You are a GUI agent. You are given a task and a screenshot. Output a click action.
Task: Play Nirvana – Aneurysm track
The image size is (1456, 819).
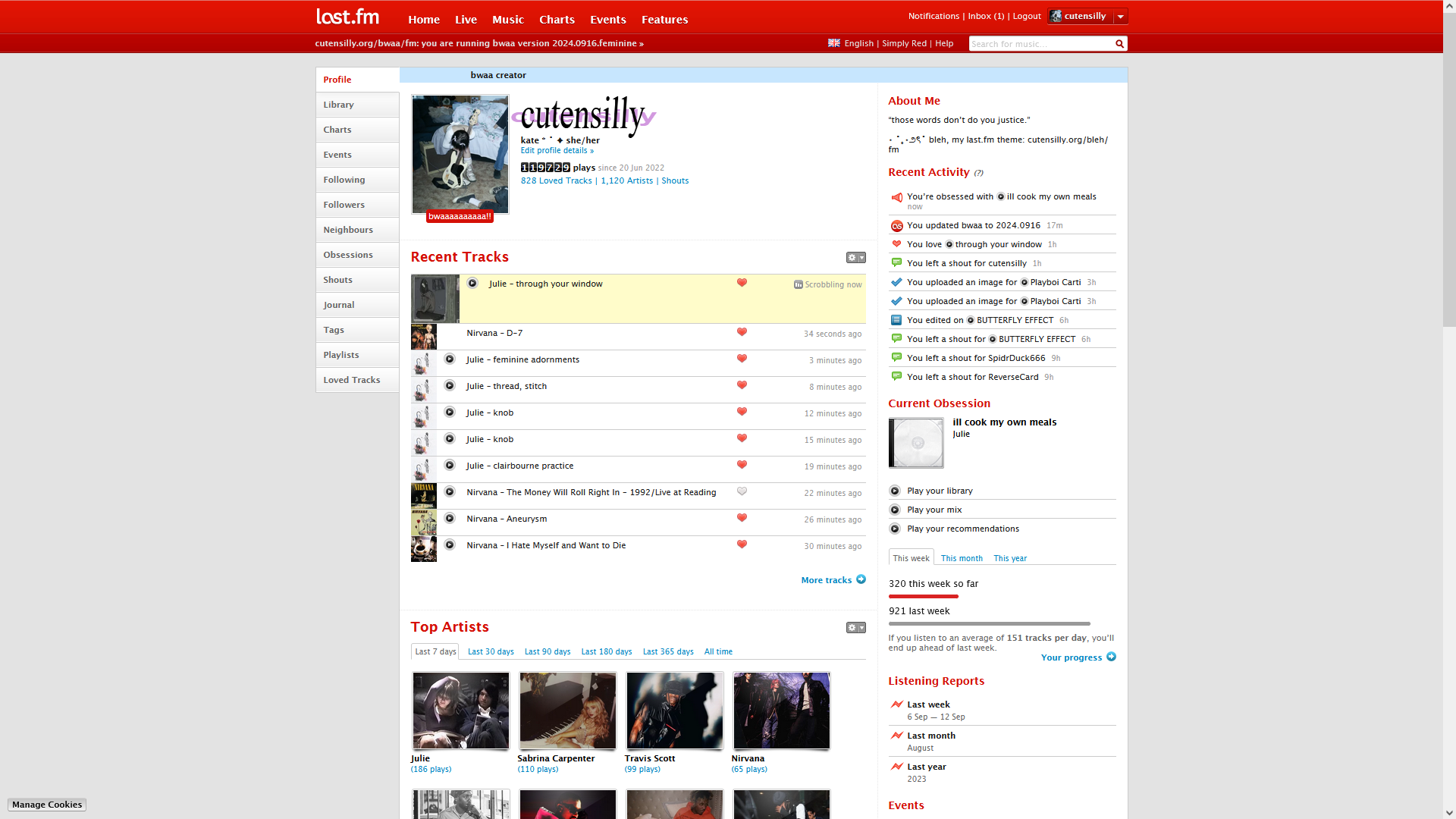coord(450,519)
